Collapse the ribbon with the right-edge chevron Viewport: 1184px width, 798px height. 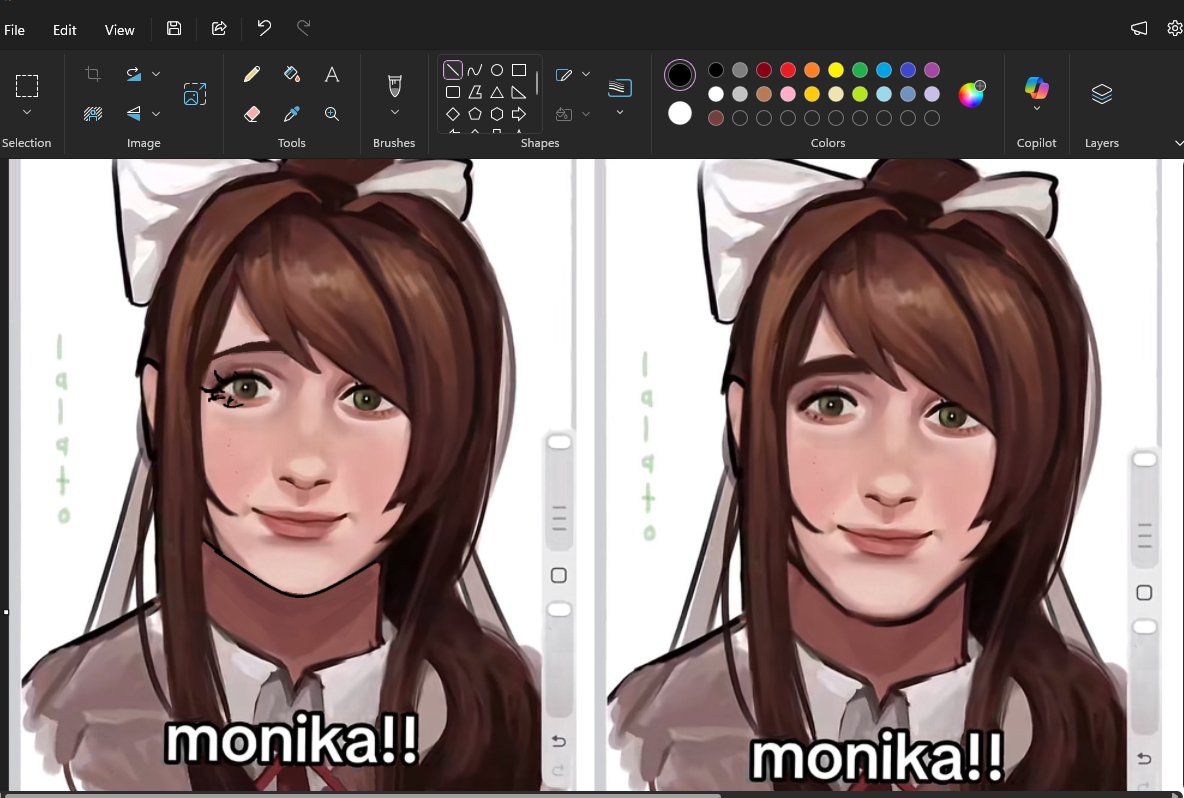point(1178,143)
